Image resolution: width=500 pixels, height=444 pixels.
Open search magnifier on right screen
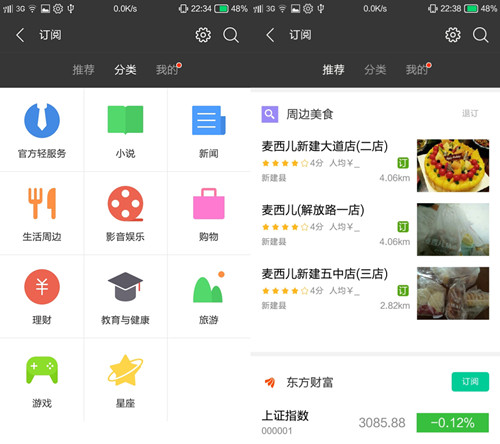pos(481,35)
